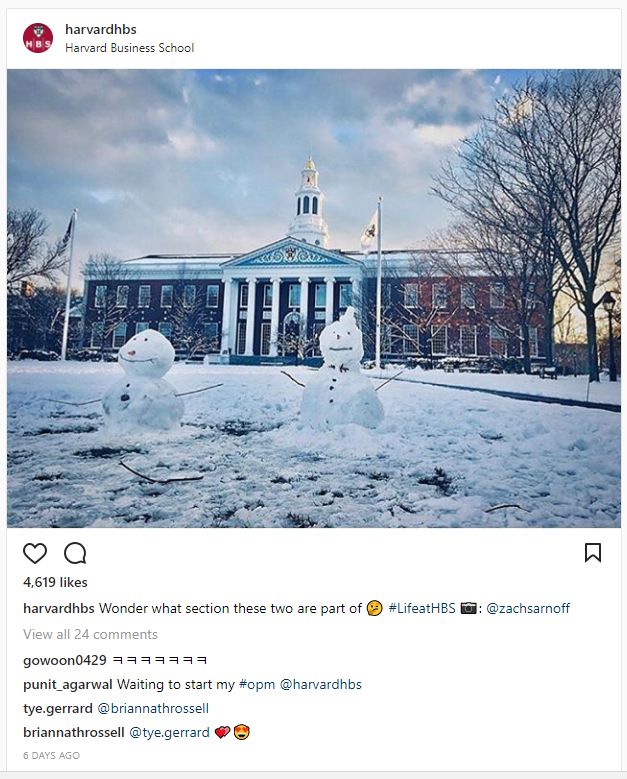Open briannathrossell commenter profile
The image size is (627, 779).
coord(73,732)
